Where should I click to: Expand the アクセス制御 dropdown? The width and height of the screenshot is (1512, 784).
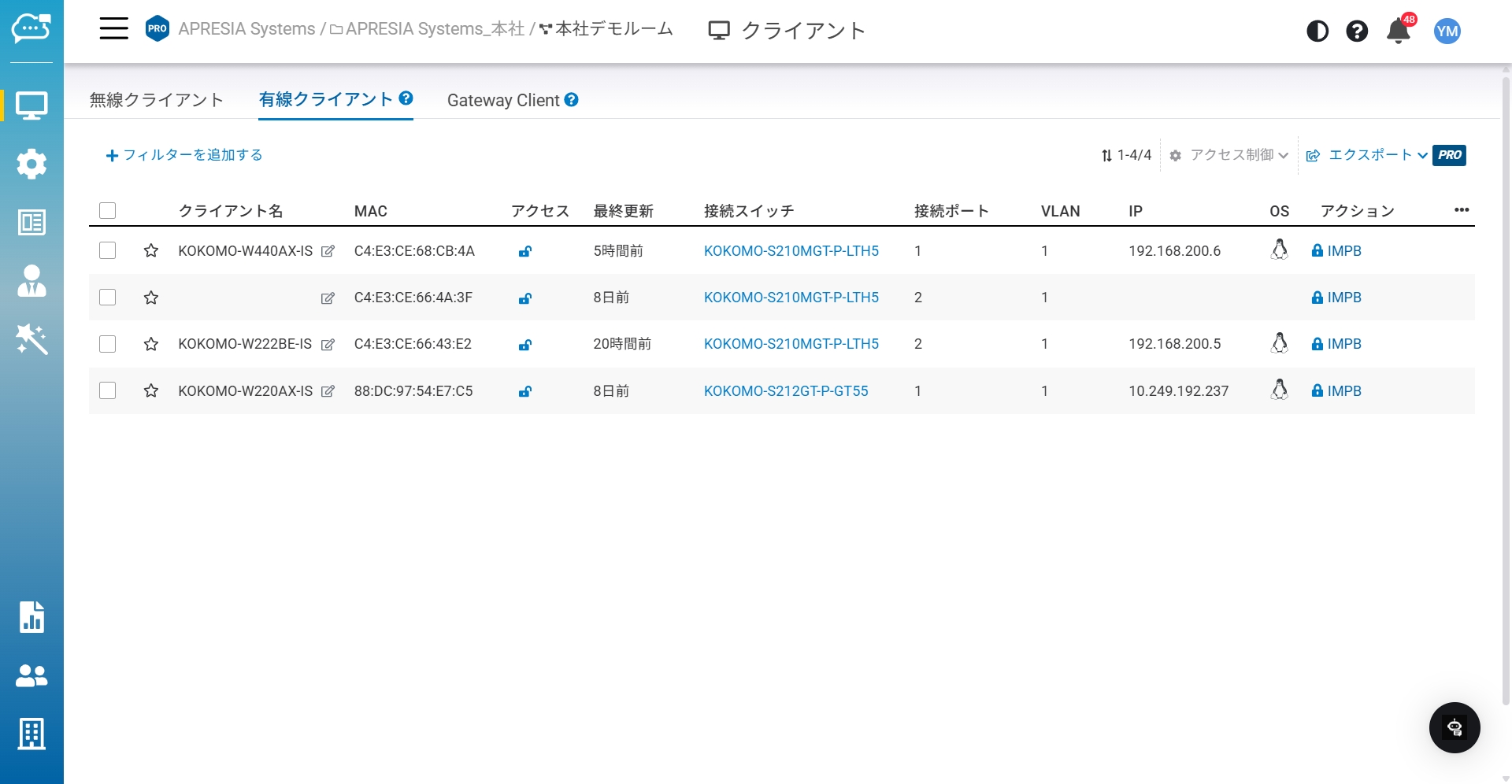1230,156
